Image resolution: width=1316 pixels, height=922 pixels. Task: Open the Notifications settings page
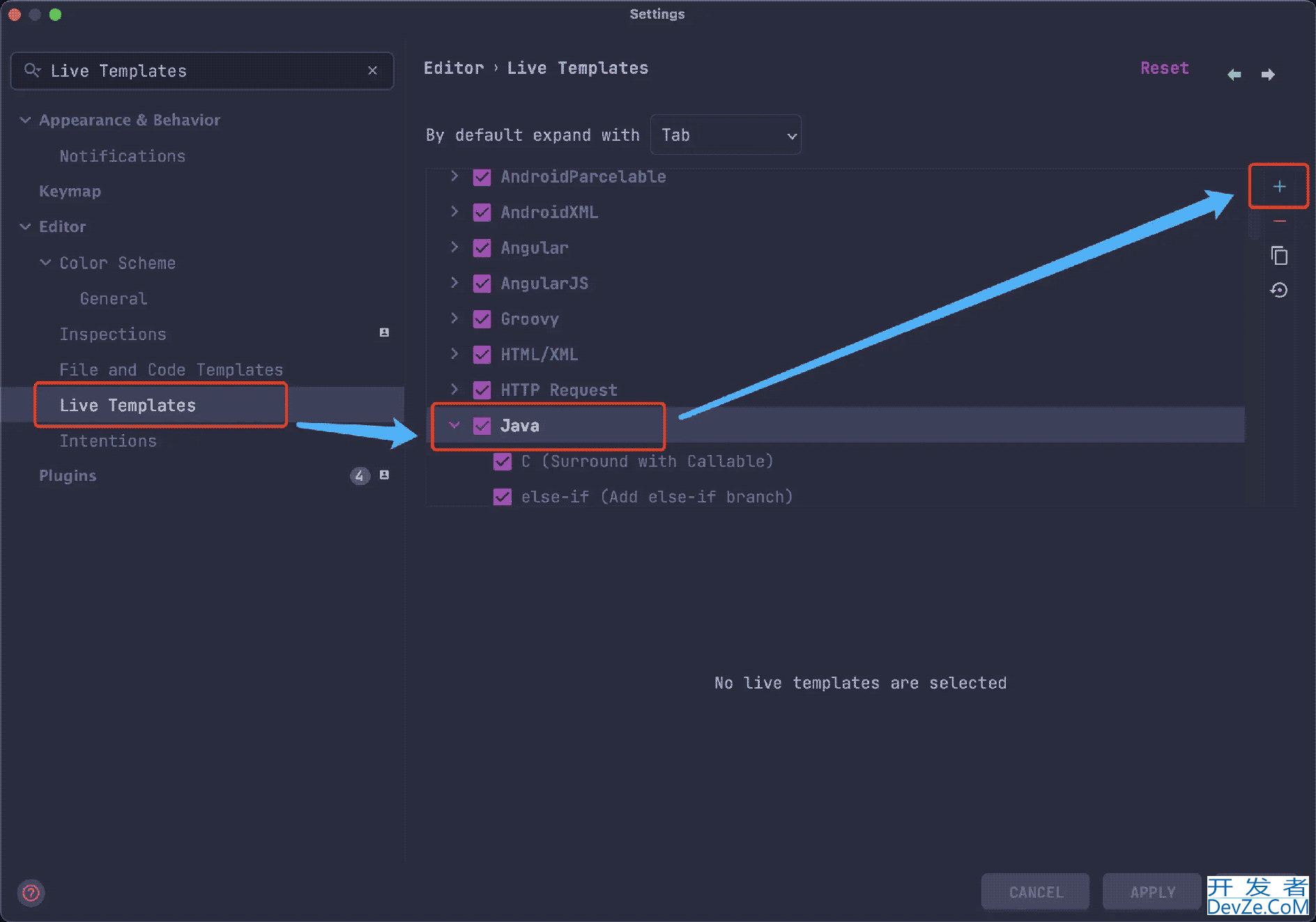pos(123,156)
